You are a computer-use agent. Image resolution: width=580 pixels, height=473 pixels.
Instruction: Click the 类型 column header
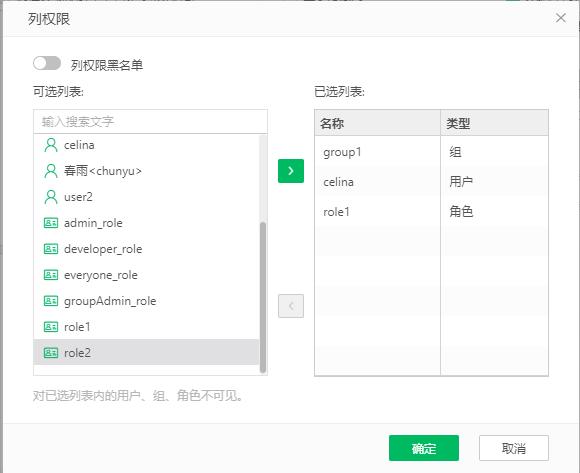(x=495, y=123)
